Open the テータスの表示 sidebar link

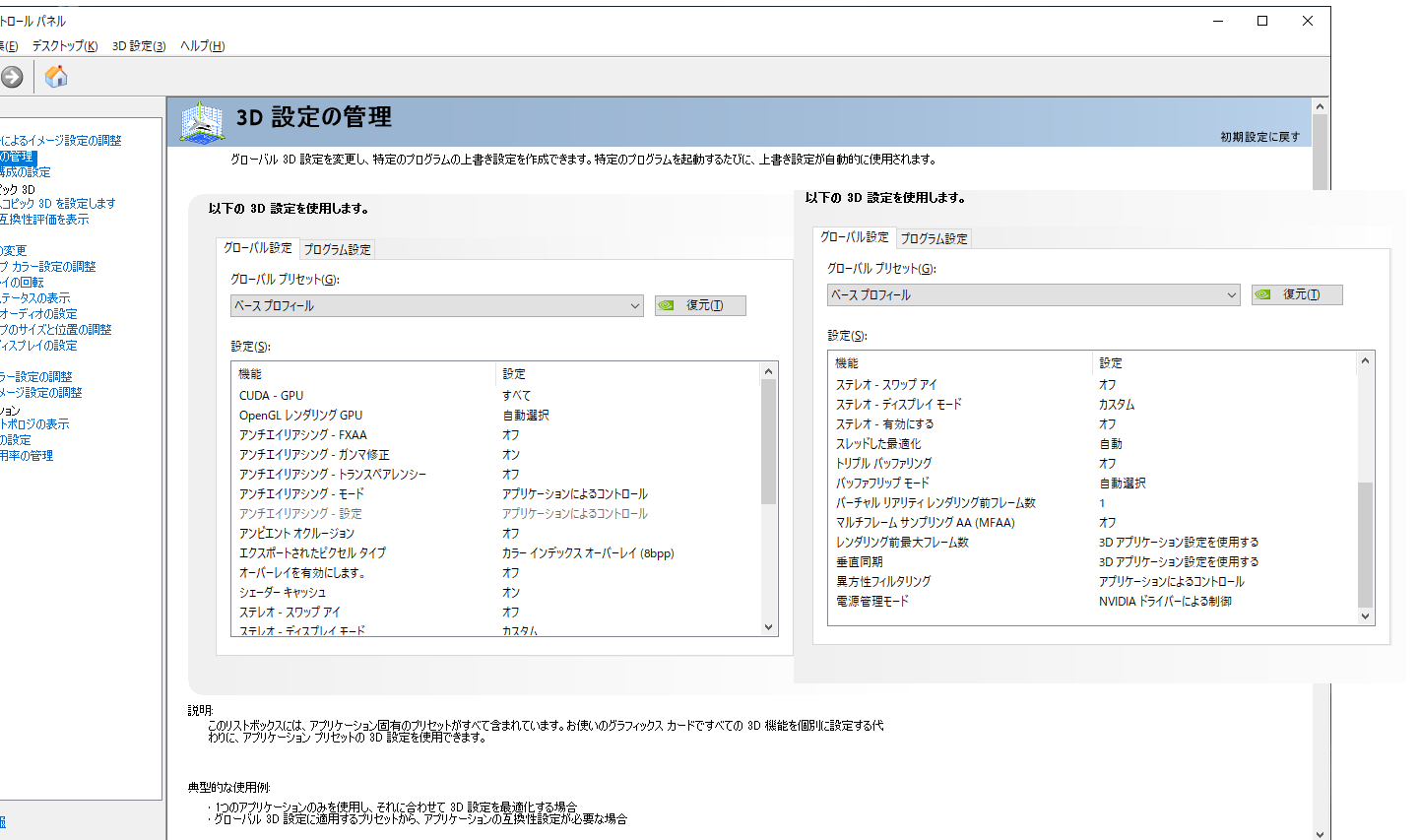click(x=35, y=298)
